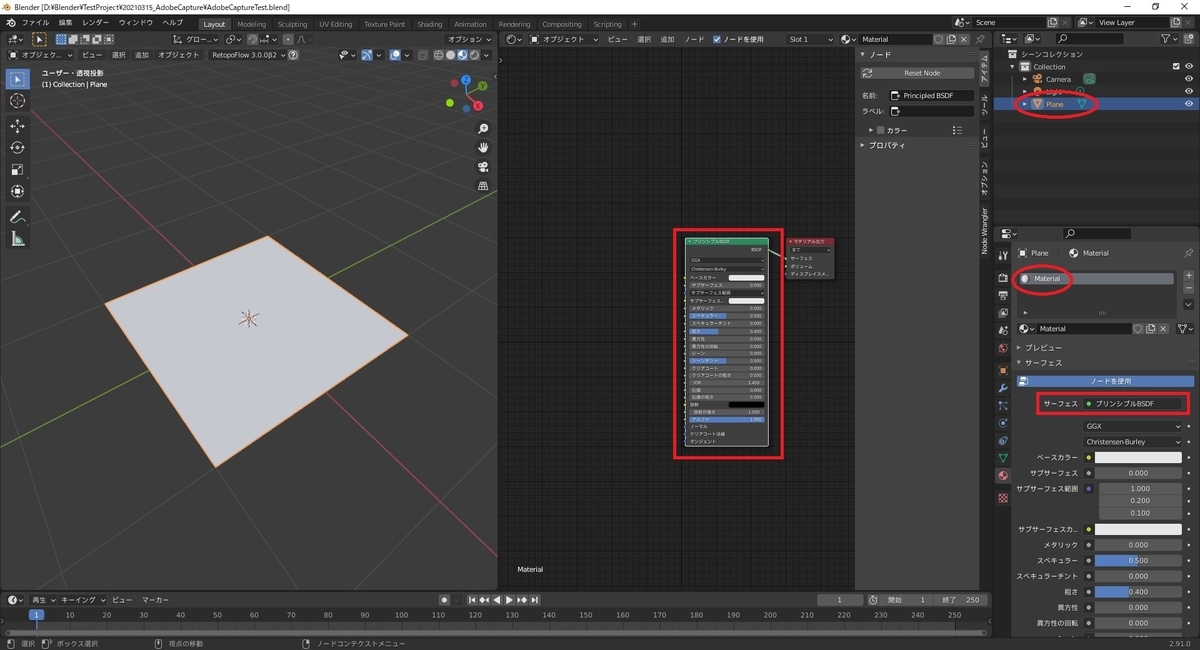This screenshot has height=650, width=1200.
Task: Click the node name field Principled BSDF
Action: coord(931,95)
